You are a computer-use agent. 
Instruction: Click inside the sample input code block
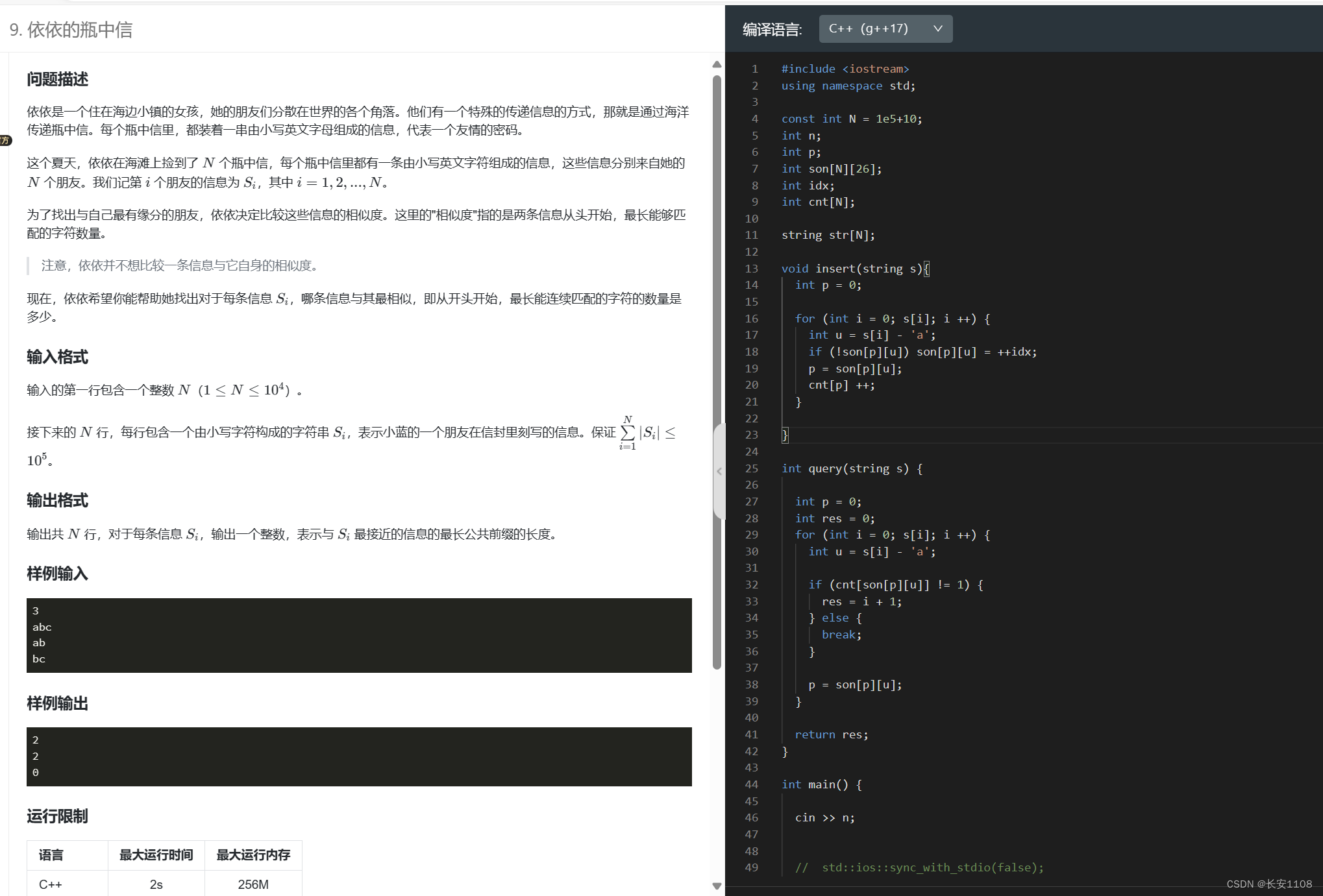[x=358, y=635]
